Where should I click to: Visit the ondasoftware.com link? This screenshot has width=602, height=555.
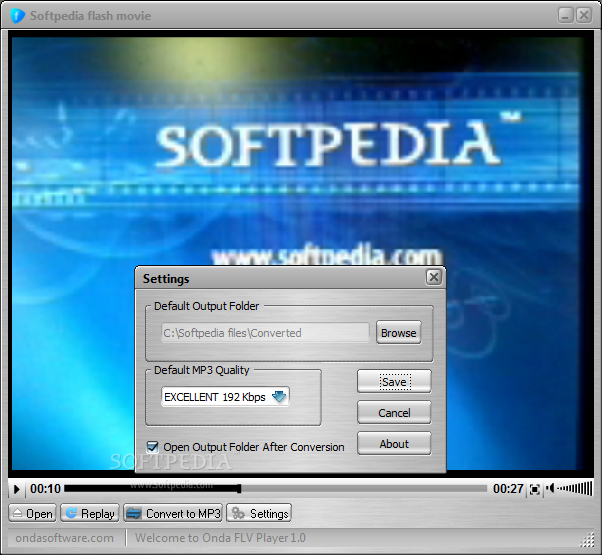point(64,538)
